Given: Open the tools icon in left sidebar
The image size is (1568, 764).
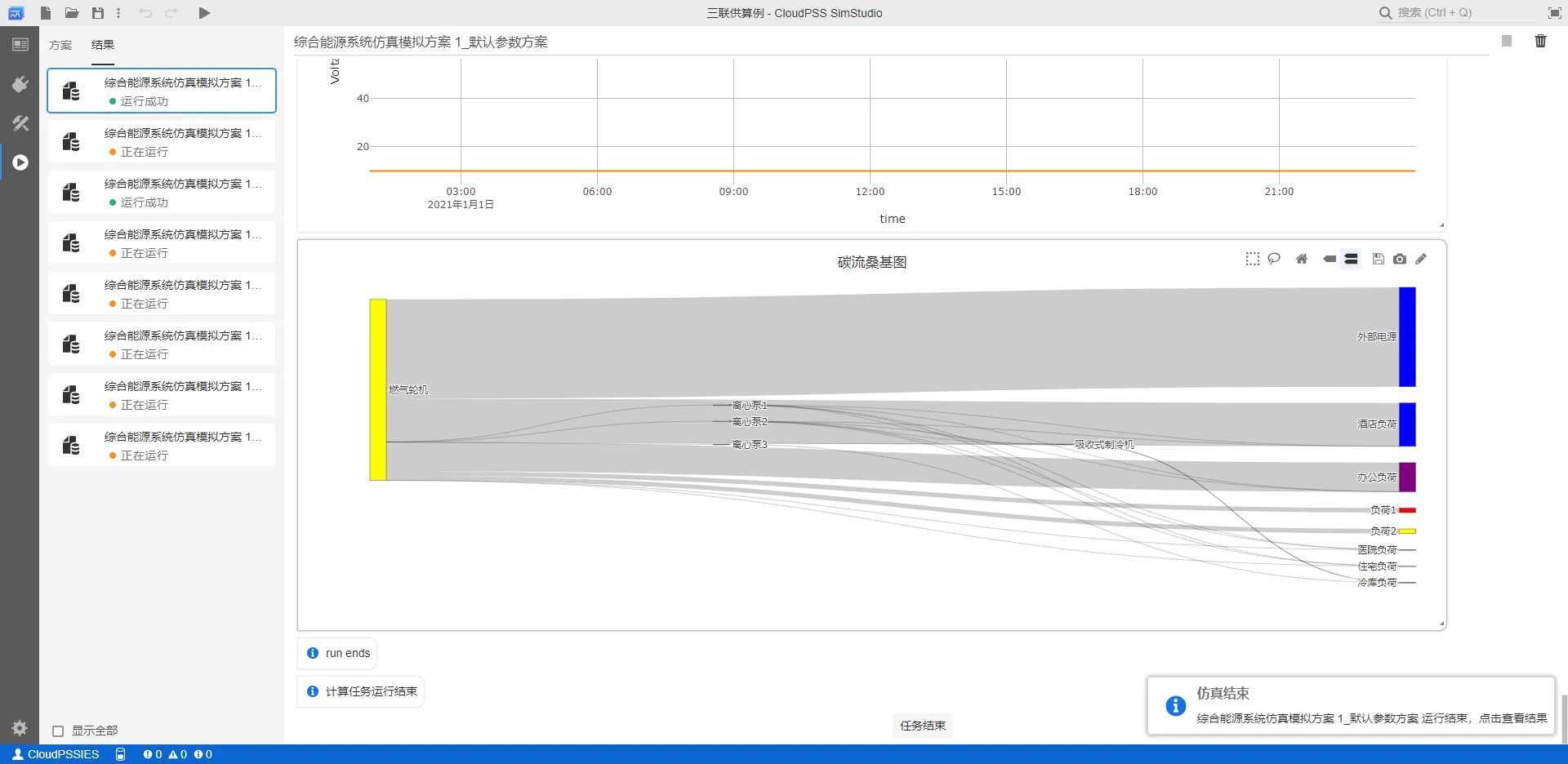Looking at the screenshot, I should point(20,123).
